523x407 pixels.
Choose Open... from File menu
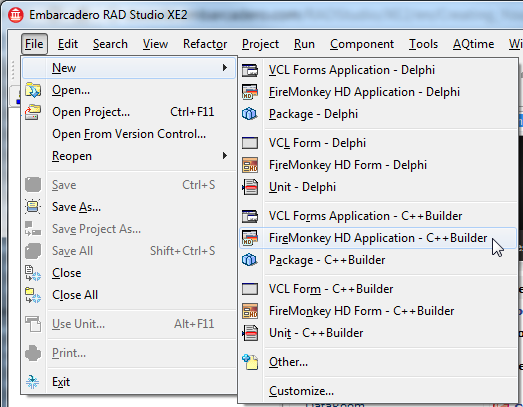129,90
